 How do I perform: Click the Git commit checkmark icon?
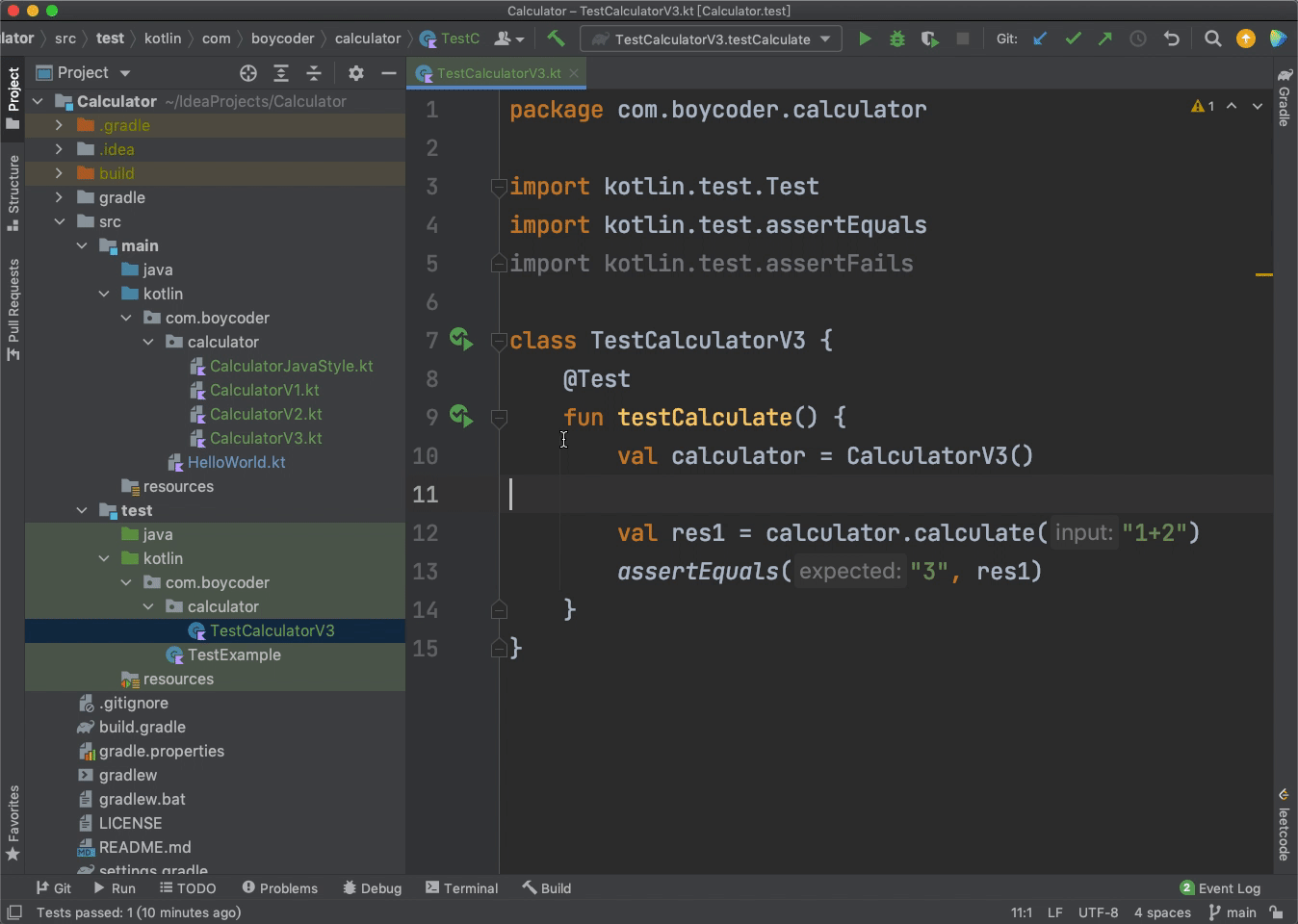tap(1073, 39)
